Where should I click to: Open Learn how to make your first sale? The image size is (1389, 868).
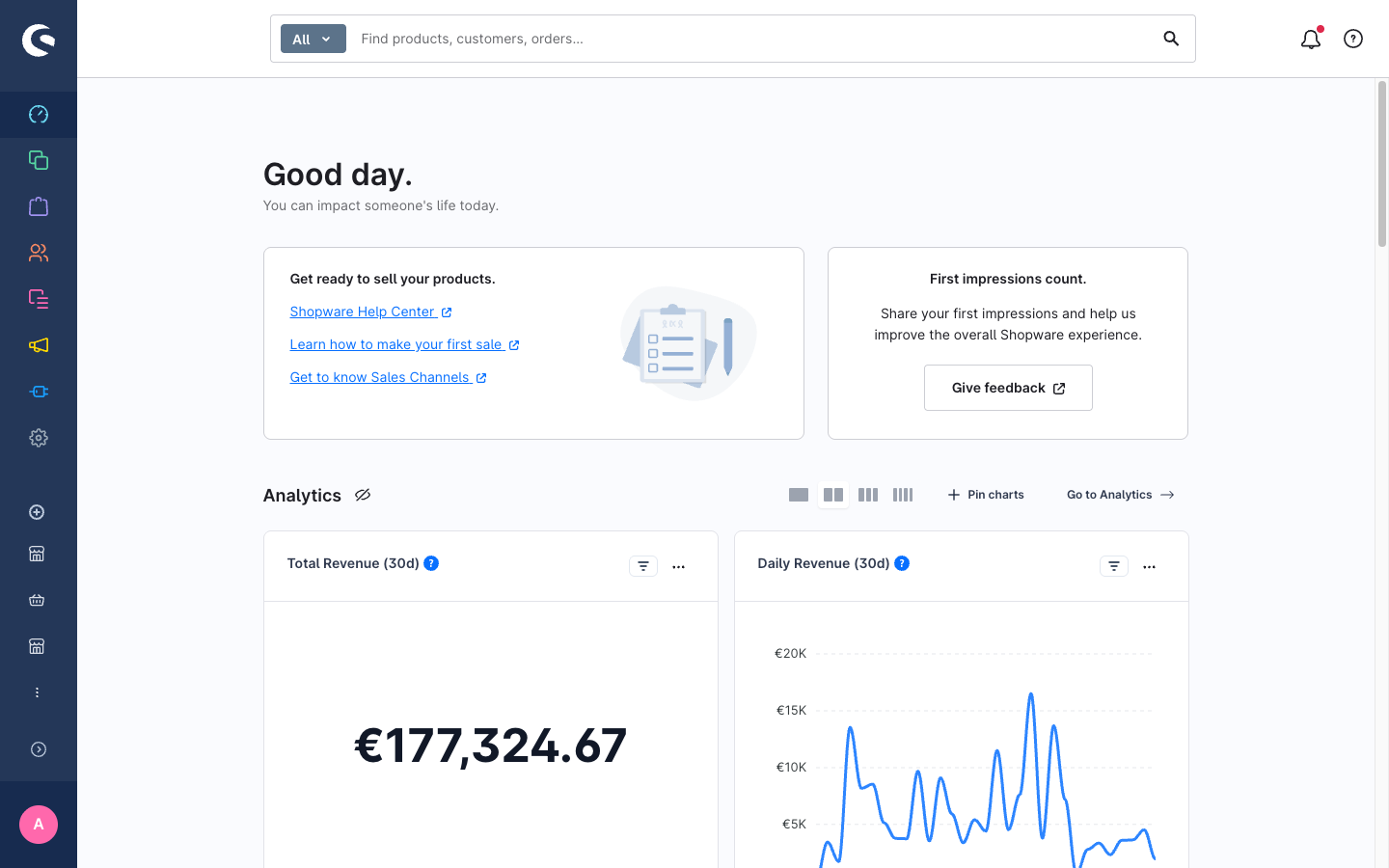405,344
